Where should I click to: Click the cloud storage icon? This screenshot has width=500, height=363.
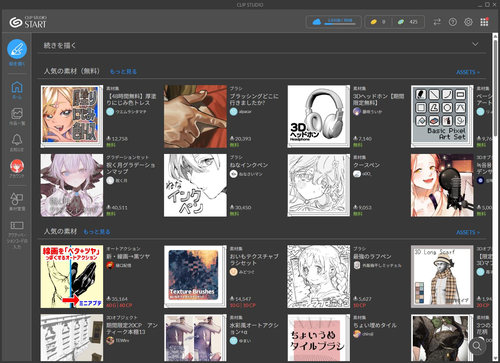(317, 22)
